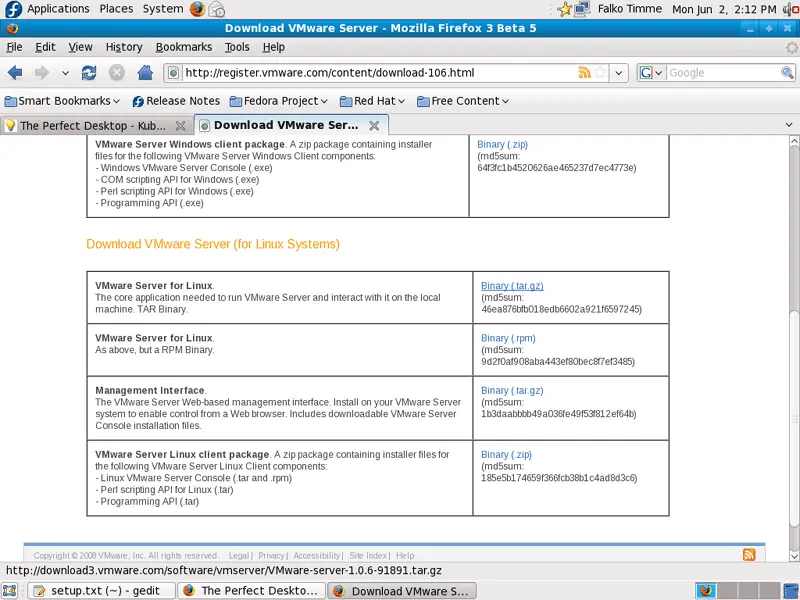Open the network status tray icon
This screenshot has height=600, width=800.
(582, 9)
